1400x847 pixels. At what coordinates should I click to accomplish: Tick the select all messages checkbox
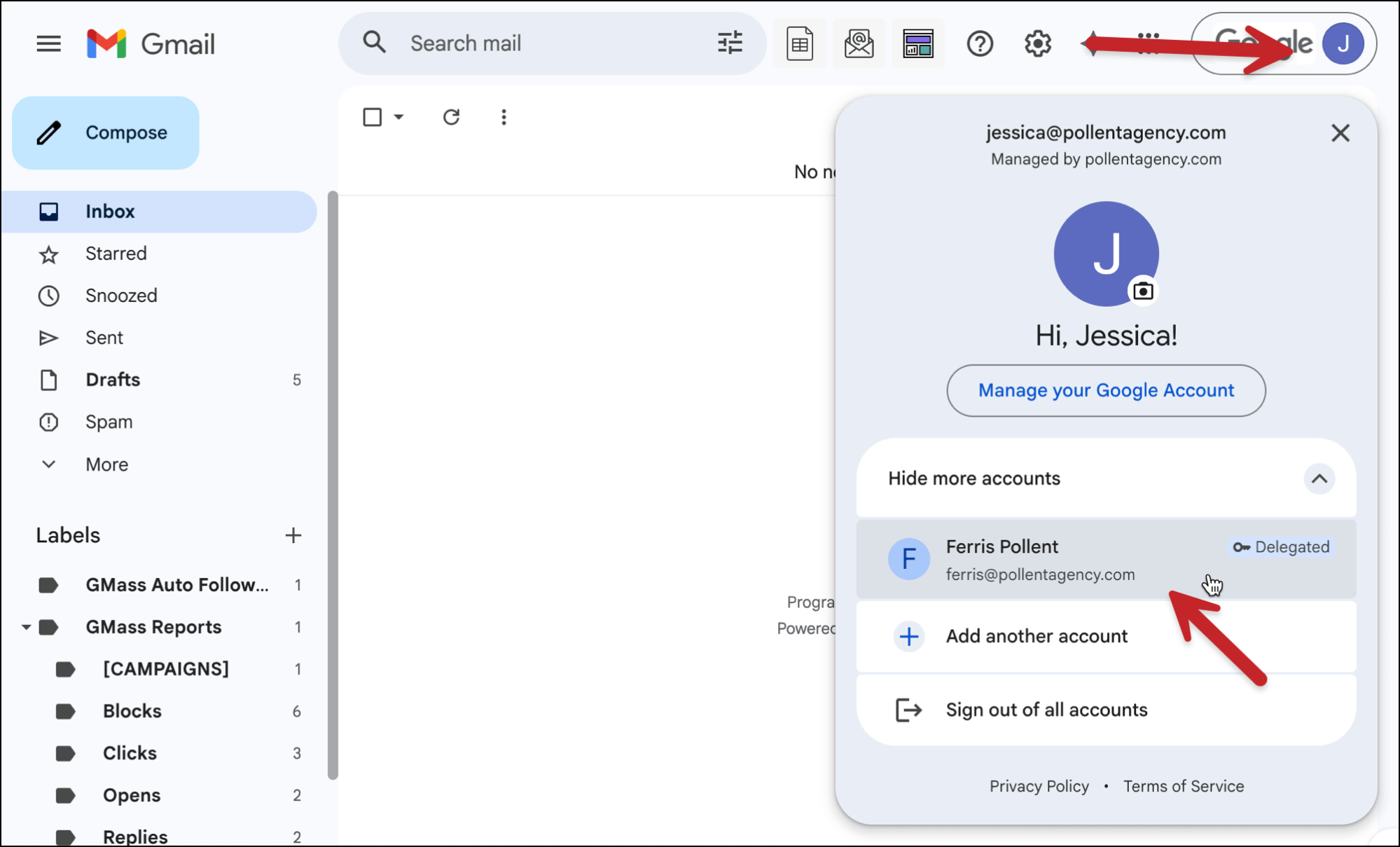tap(373, 117)
